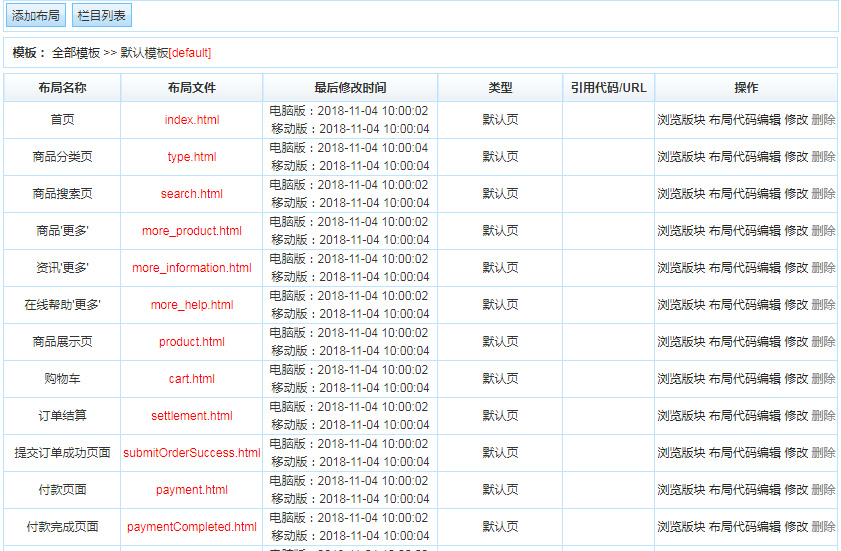Select the 订单结算 layout name cell

pos(62,416)
